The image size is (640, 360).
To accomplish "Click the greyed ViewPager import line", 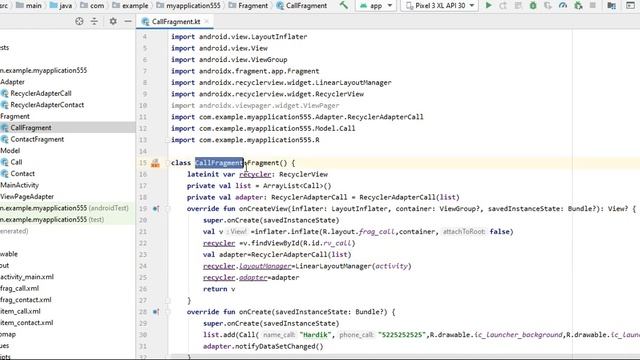I will click(x=255, y=105).
